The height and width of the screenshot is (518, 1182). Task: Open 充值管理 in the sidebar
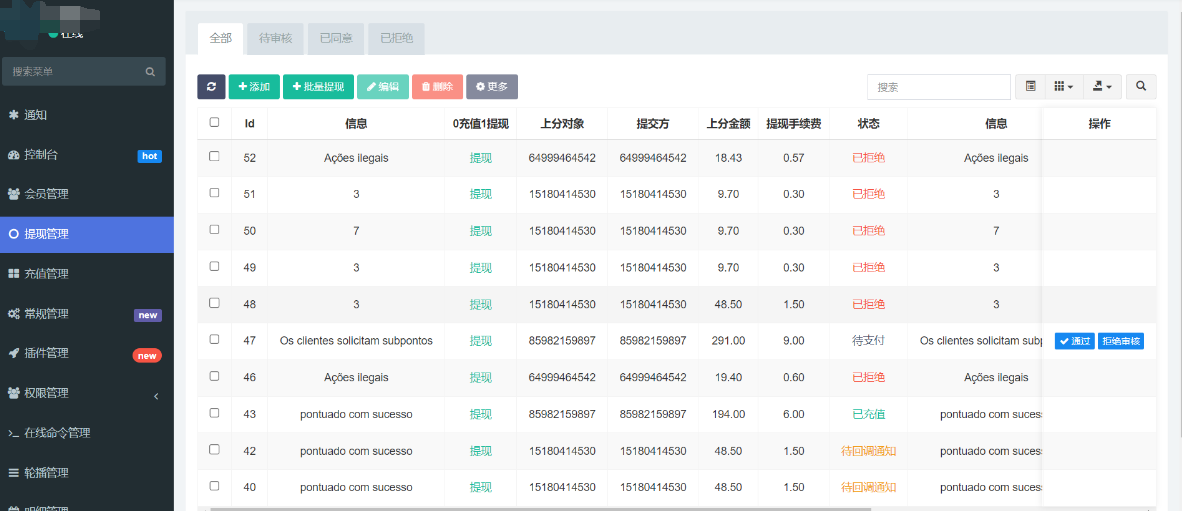[x=46, y=274]
